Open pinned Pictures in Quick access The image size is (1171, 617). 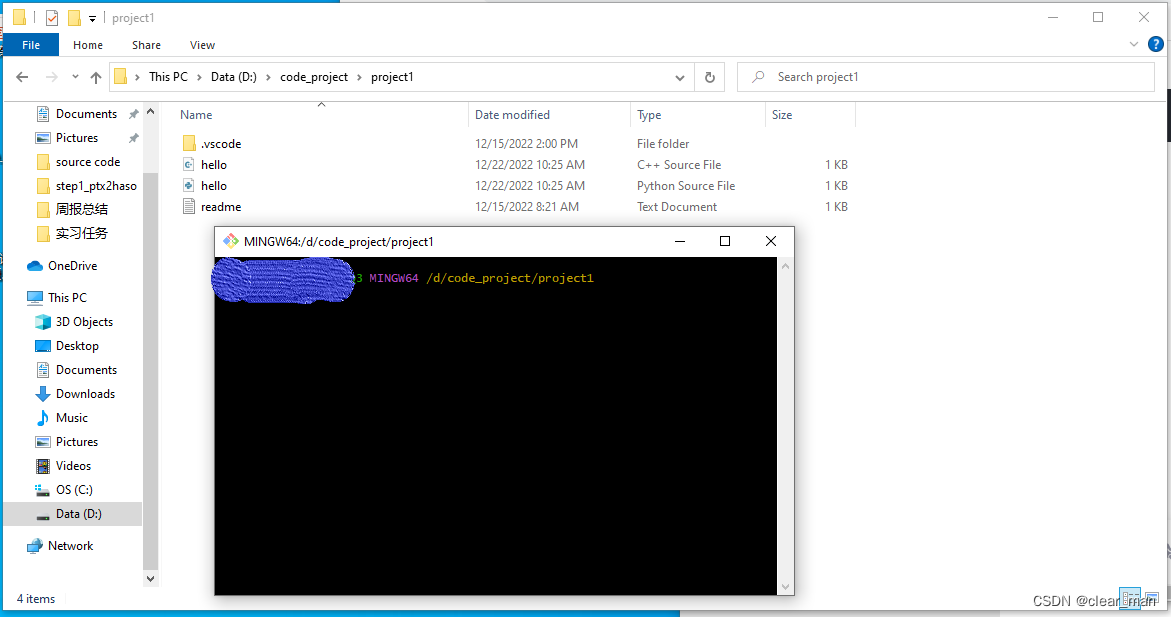pyautogui.click(x=76, y=137)
